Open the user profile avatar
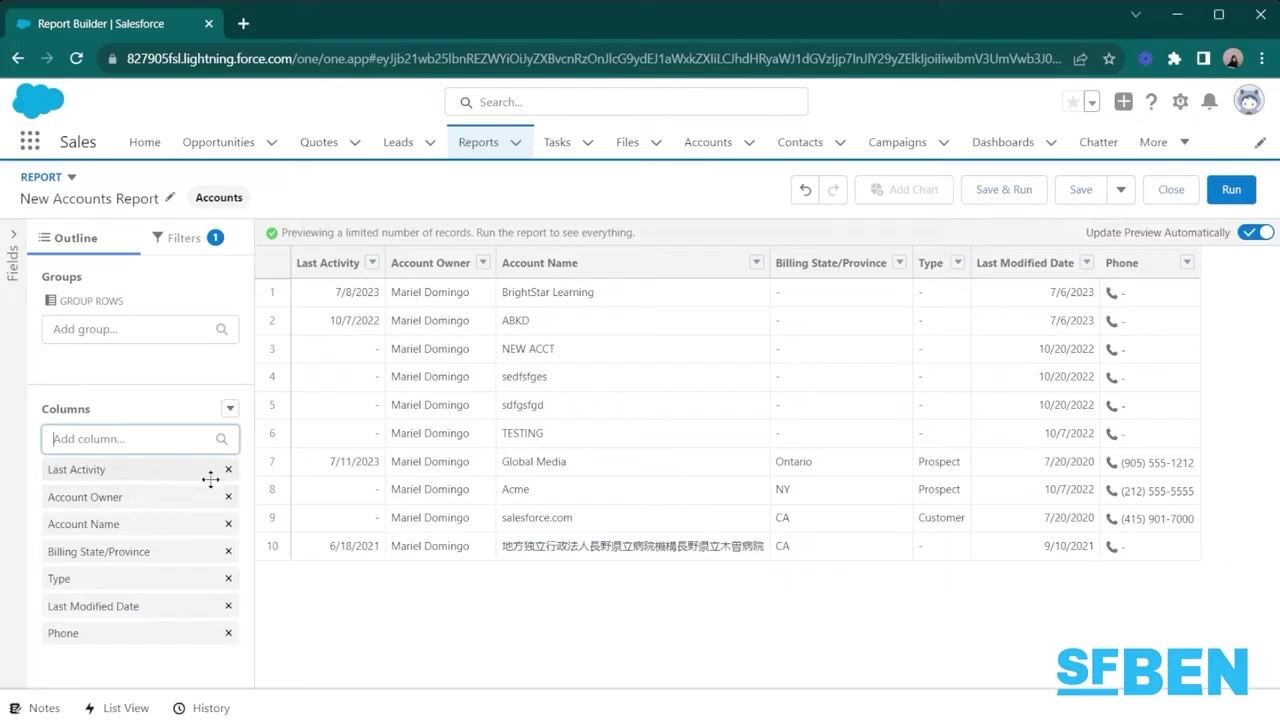 pos(1249,101)
